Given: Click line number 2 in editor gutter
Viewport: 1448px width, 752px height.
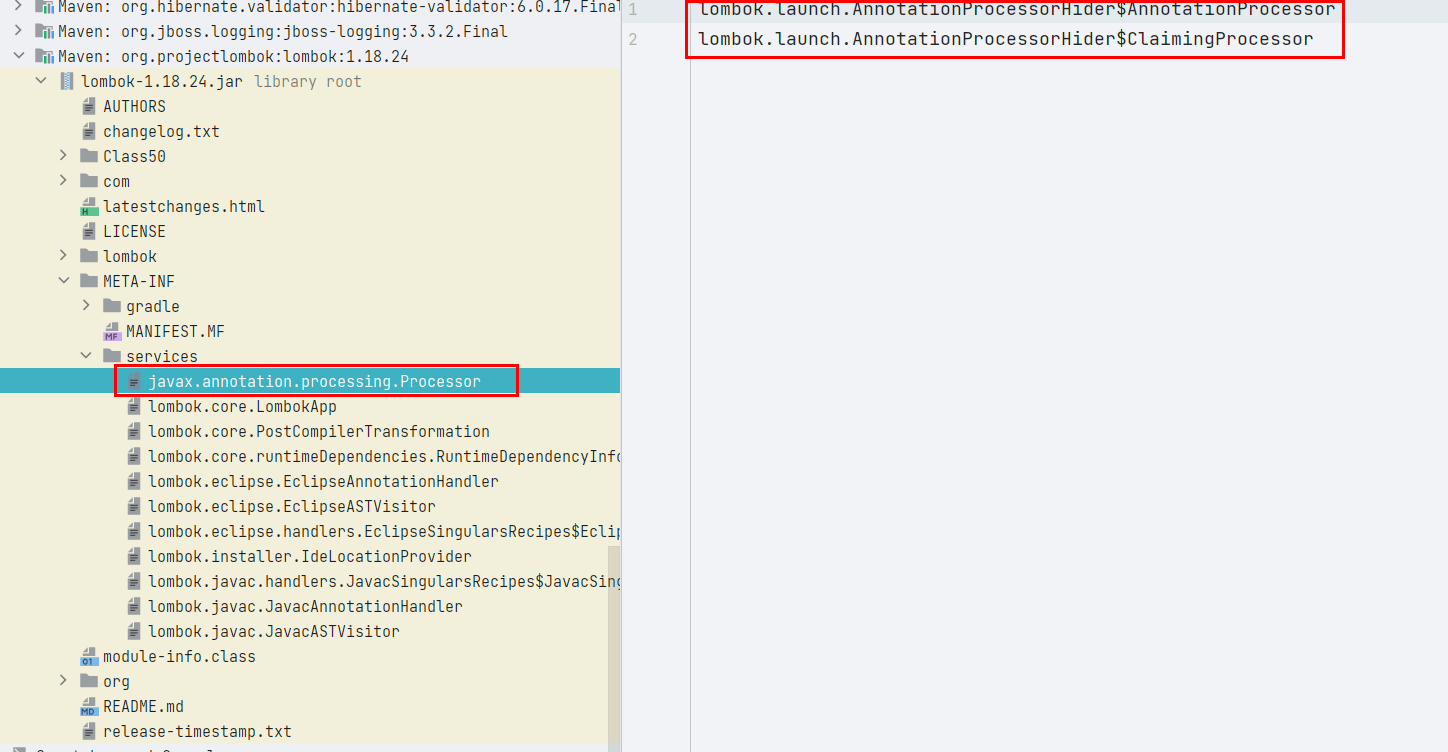Looking at the screenshot, I should click(x=632, y=39).
